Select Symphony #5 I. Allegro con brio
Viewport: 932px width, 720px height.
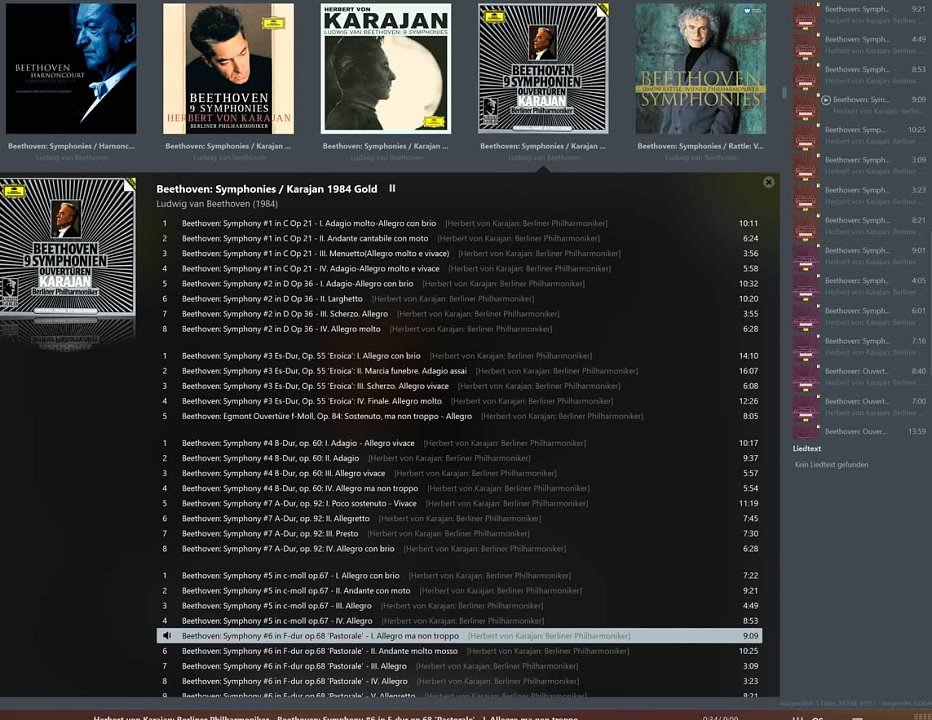[x=459, y=576]
